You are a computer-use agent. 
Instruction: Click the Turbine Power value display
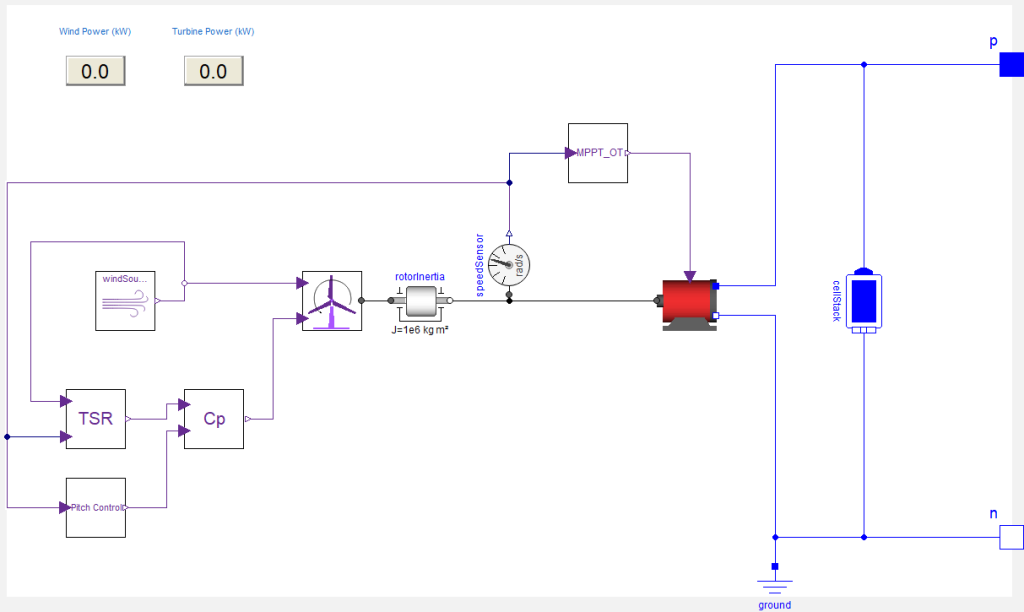click(x=214, y=71)
